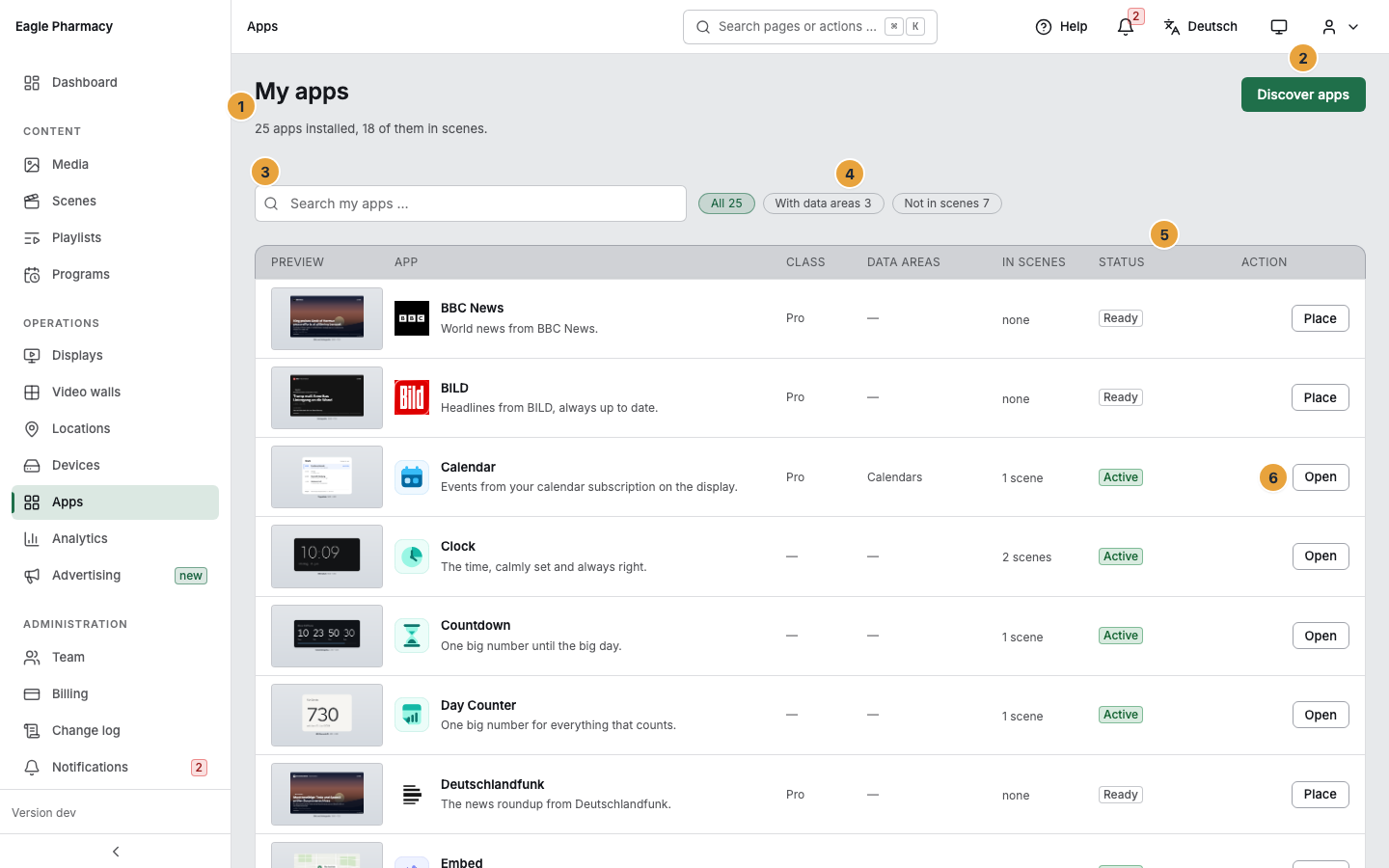Click the Day Counter app icon
This screenshot has height=868, width=1389.
click(x=412, y=715)
